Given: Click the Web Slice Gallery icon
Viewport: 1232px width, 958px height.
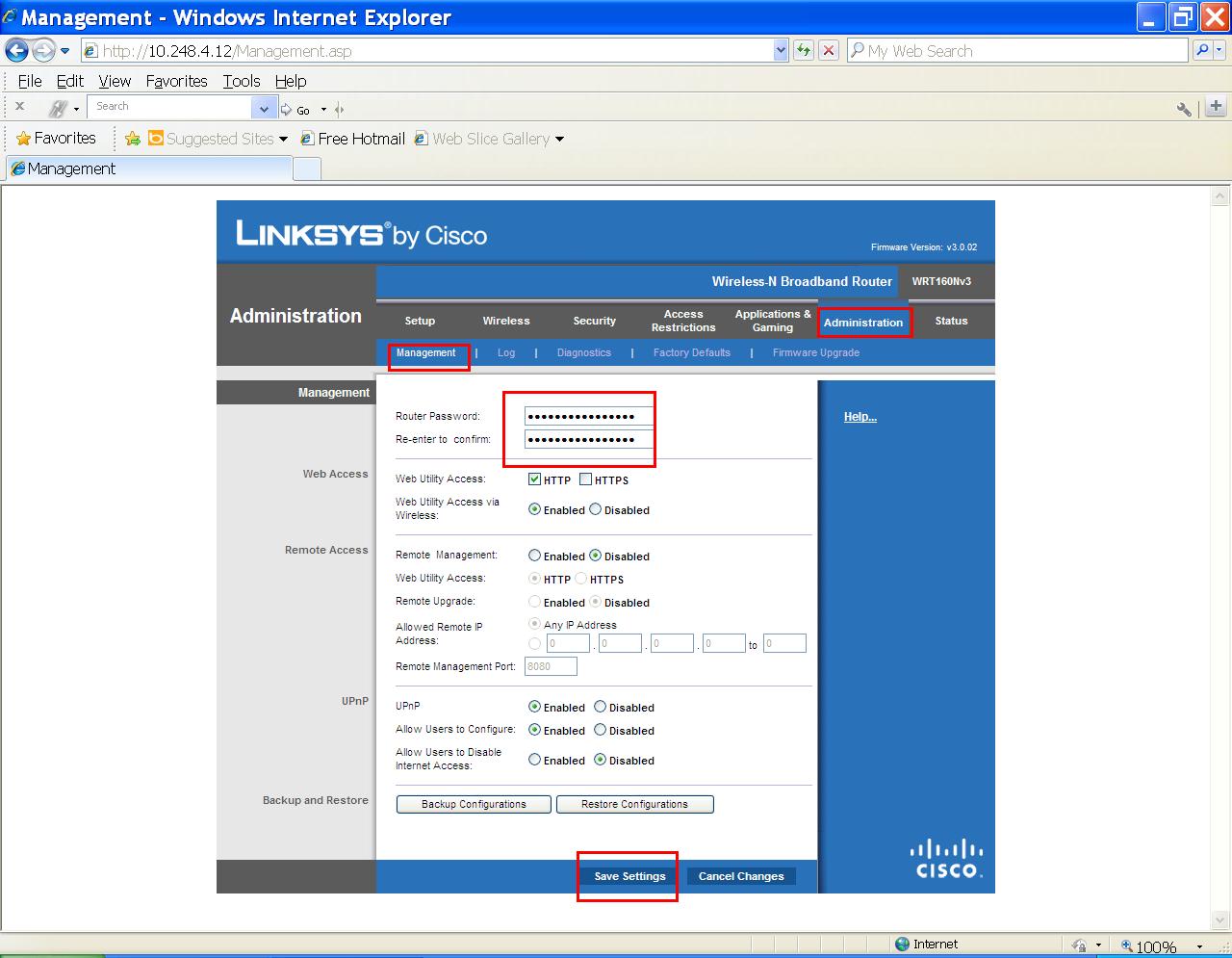Looking at the screenshot, I should [419, 138].
